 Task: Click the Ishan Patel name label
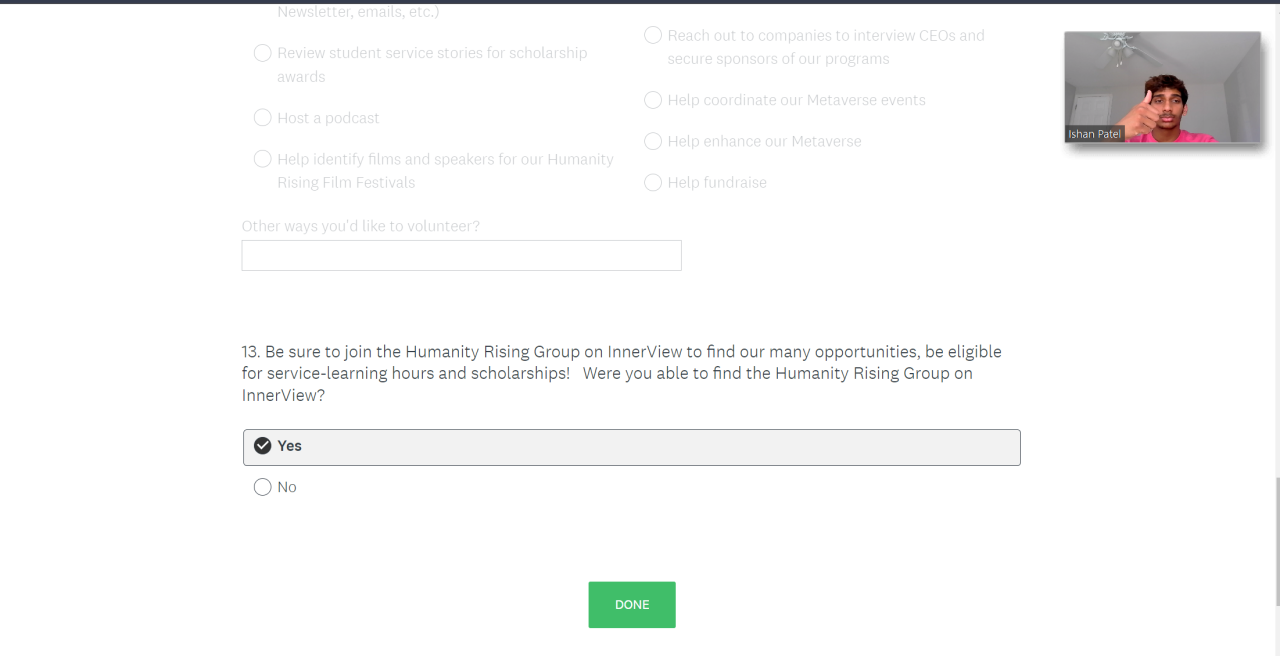1095,134
